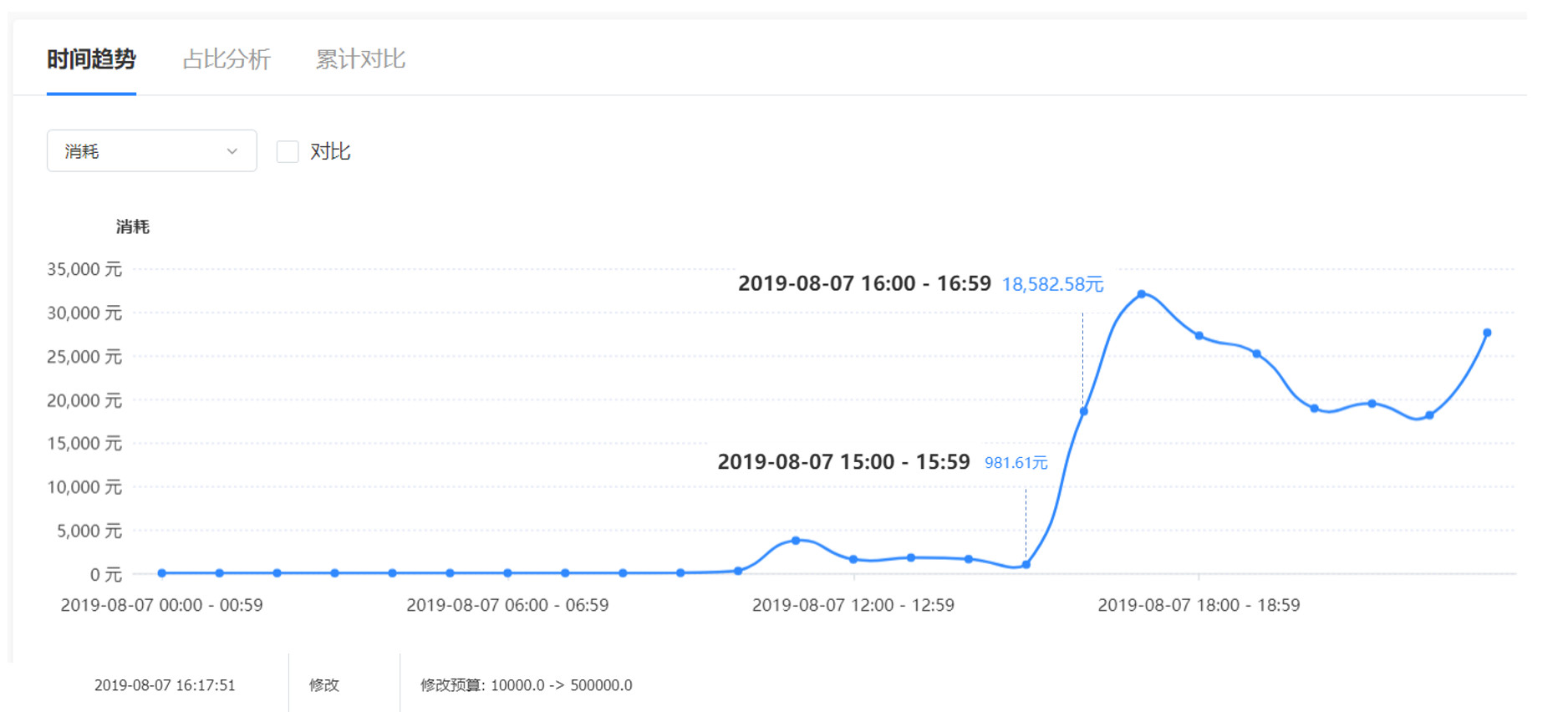Viewport: 1568px width, 712px height.
Task: Switch to the 时间趋势 tab
Action: (91, 59)
